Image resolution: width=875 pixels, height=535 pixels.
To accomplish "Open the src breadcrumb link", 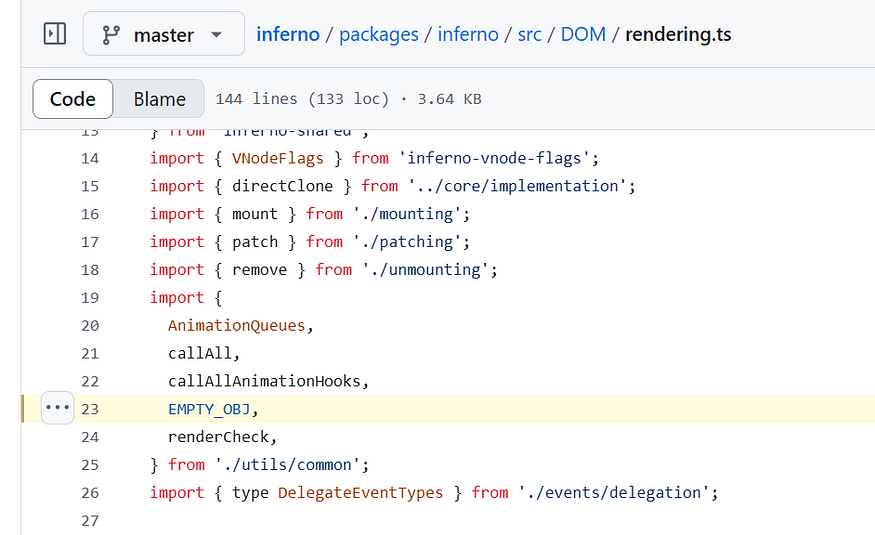I will pyautogui.click(x=530, y=34).
